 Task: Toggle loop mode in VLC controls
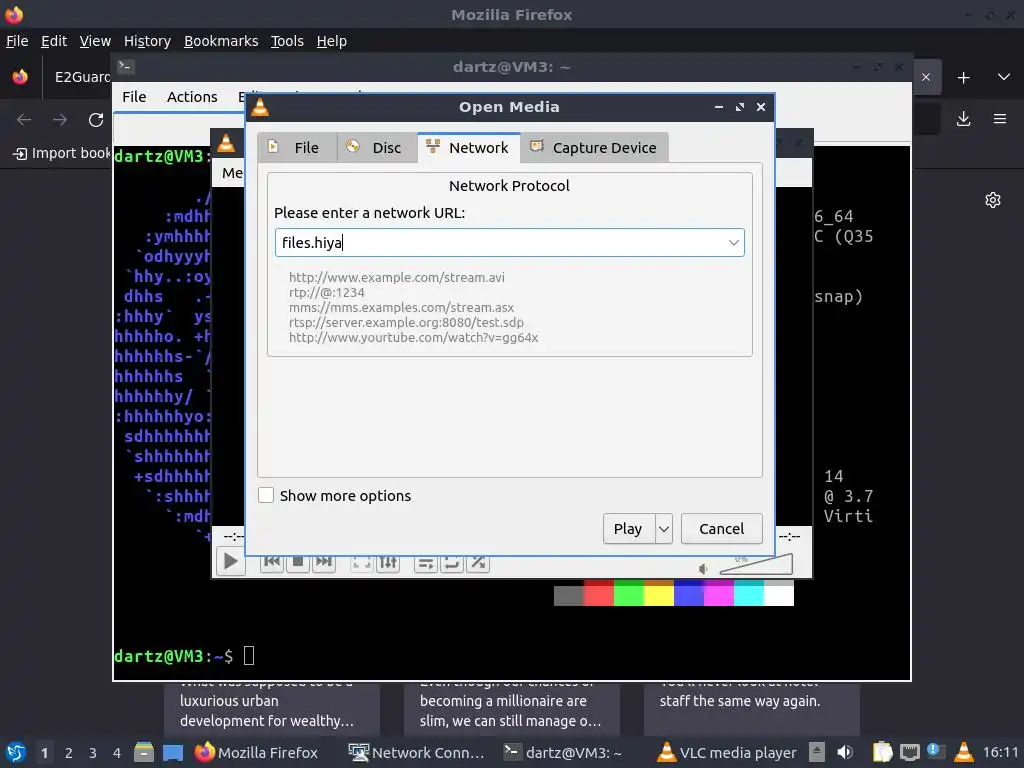point(452,562)
